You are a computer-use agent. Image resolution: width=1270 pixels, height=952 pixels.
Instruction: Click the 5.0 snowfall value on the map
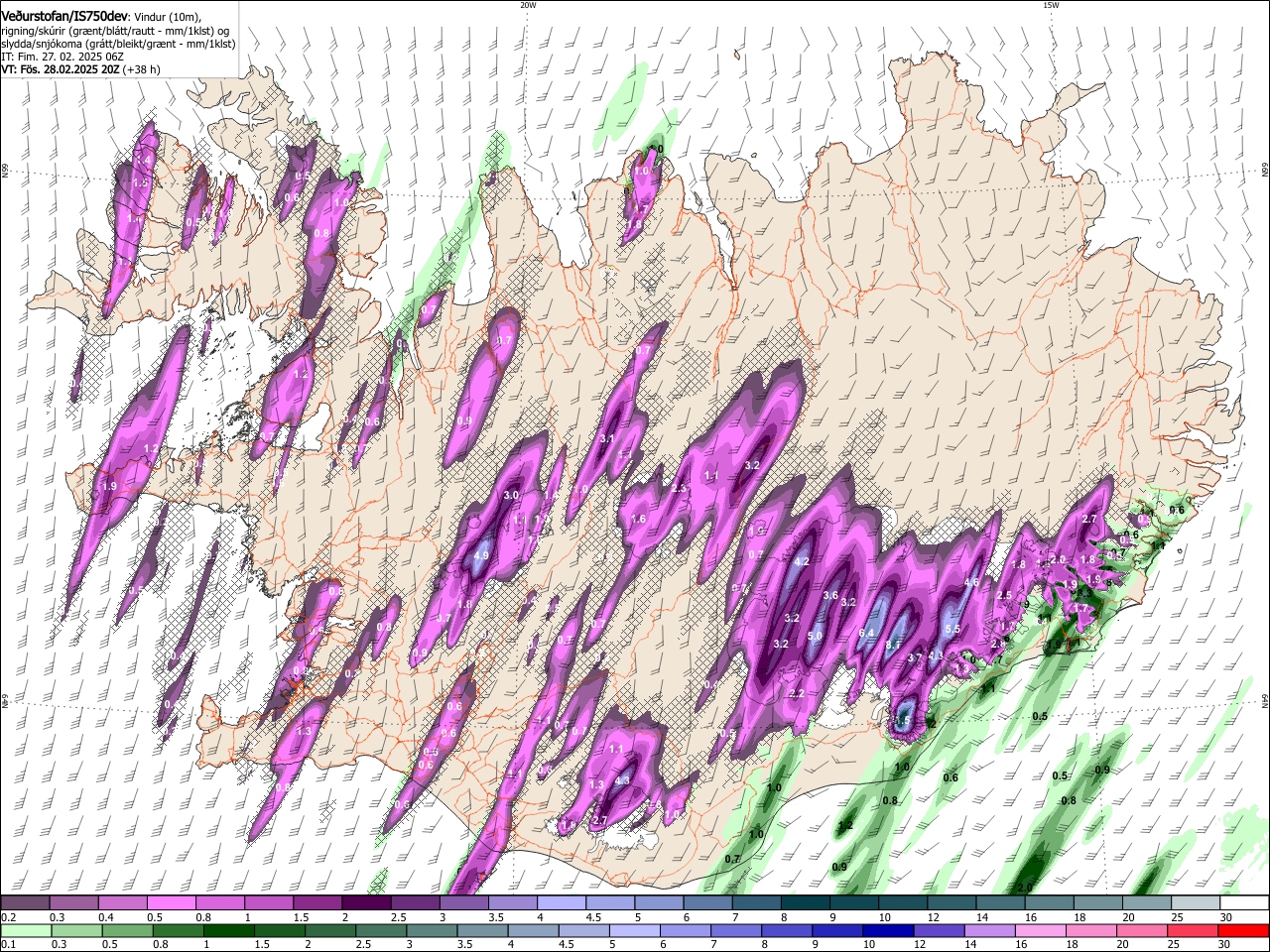point(816,636)
